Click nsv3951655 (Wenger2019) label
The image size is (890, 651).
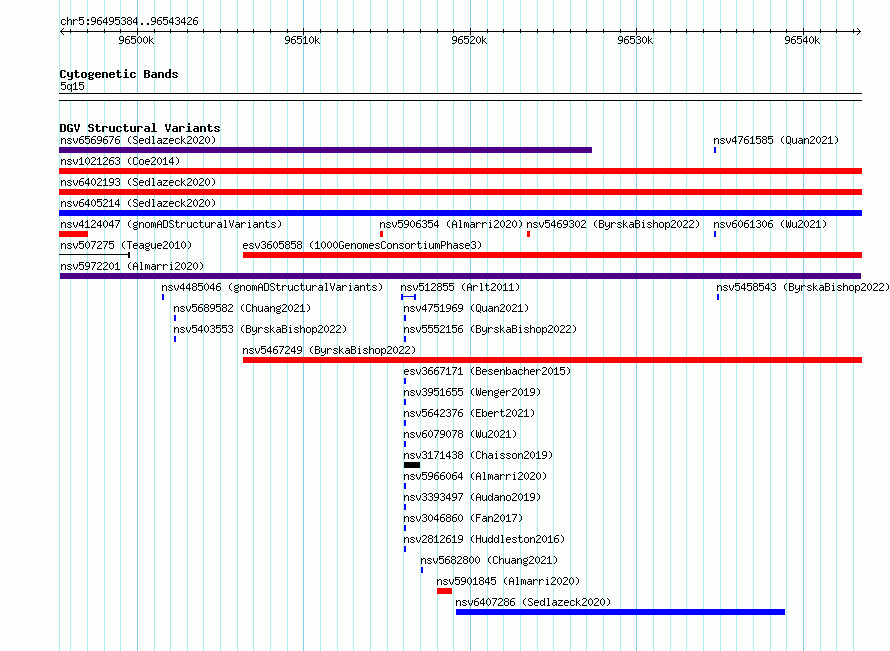(x=472, y=392)
